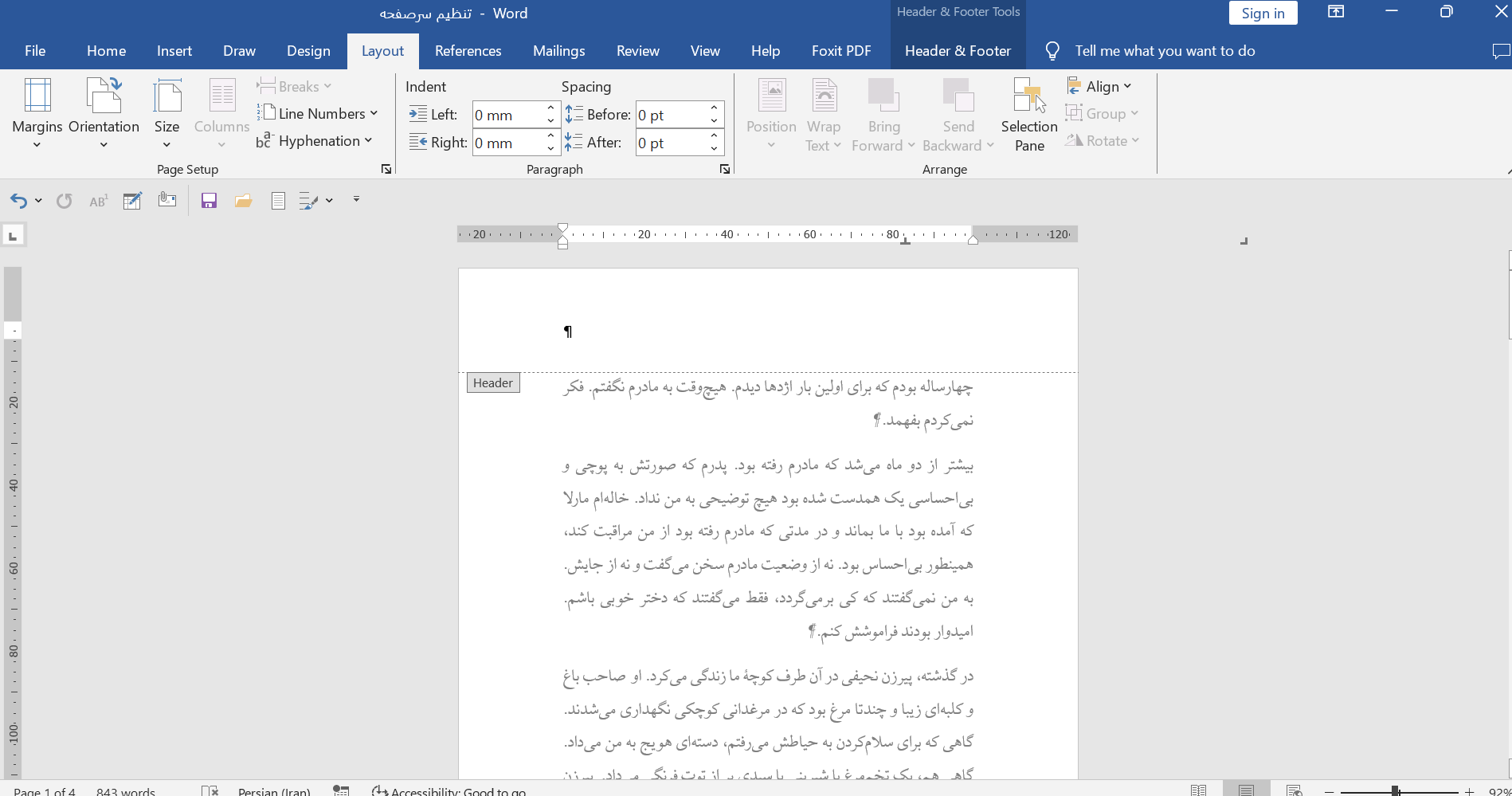Click Page 1 of 4 indicator
The height and width of the screenshot is (796, 1512).
pyautogui.click(x=45, y=790)
